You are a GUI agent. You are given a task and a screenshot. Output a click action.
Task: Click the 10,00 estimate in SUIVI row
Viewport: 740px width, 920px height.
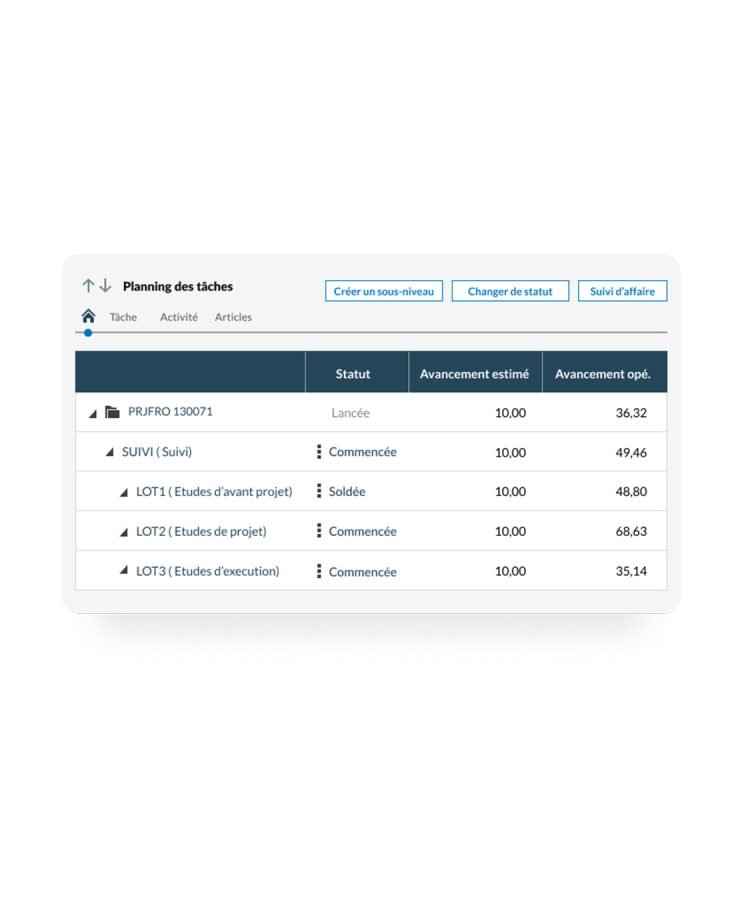point(511,452)
